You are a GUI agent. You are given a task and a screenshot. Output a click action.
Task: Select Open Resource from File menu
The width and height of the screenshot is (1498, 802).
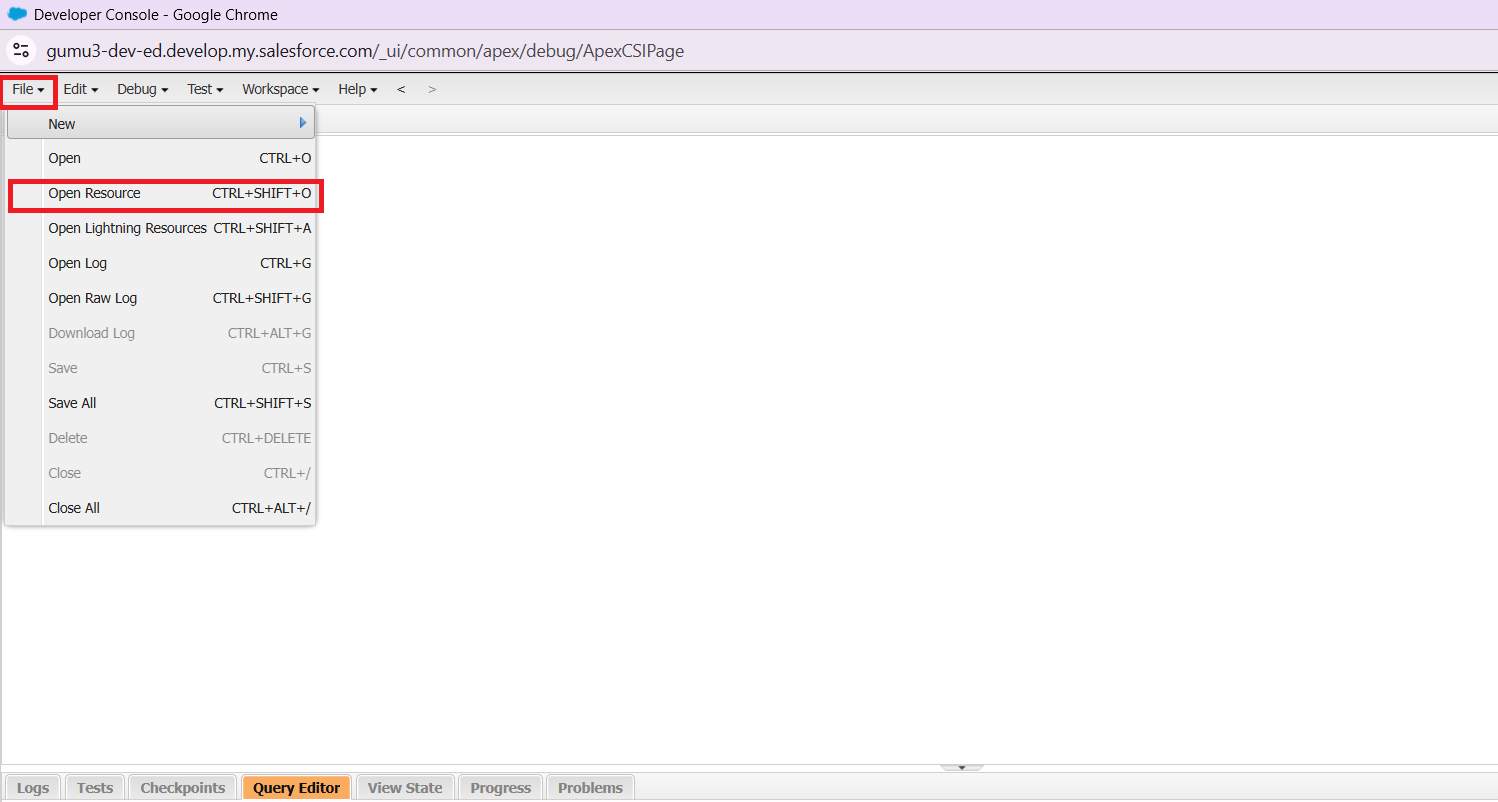(95, 193)
